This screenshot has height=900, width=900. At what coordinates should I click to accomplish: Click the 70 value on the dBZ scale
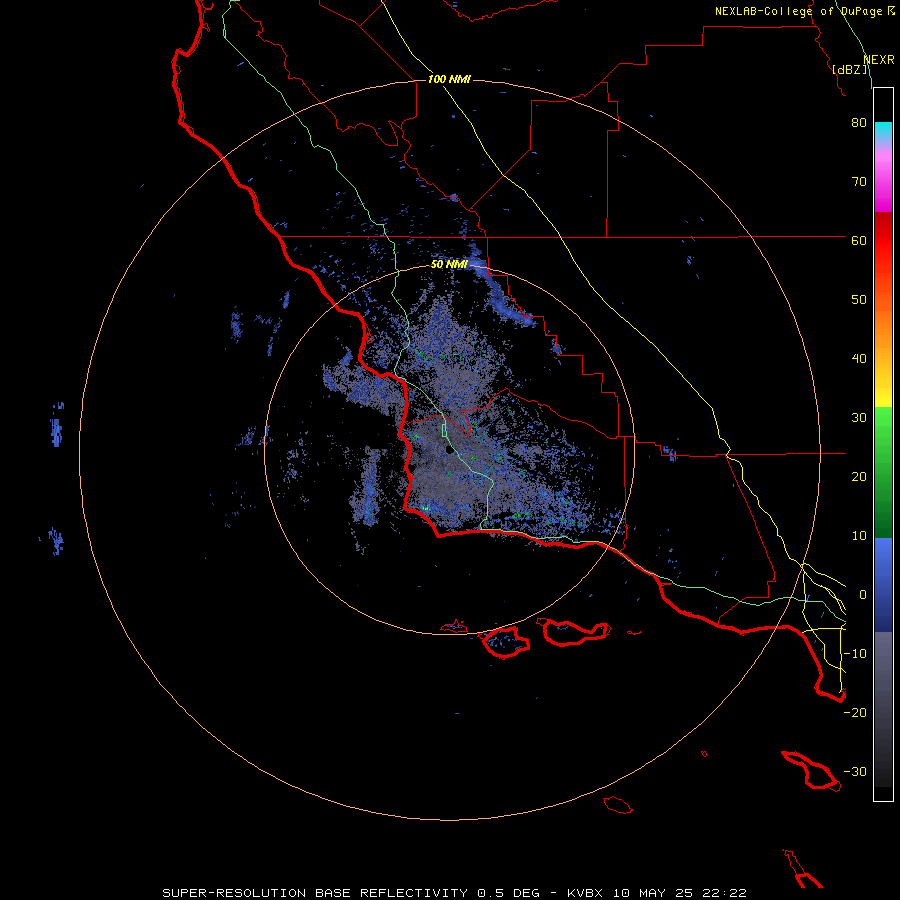click(859, 182)
